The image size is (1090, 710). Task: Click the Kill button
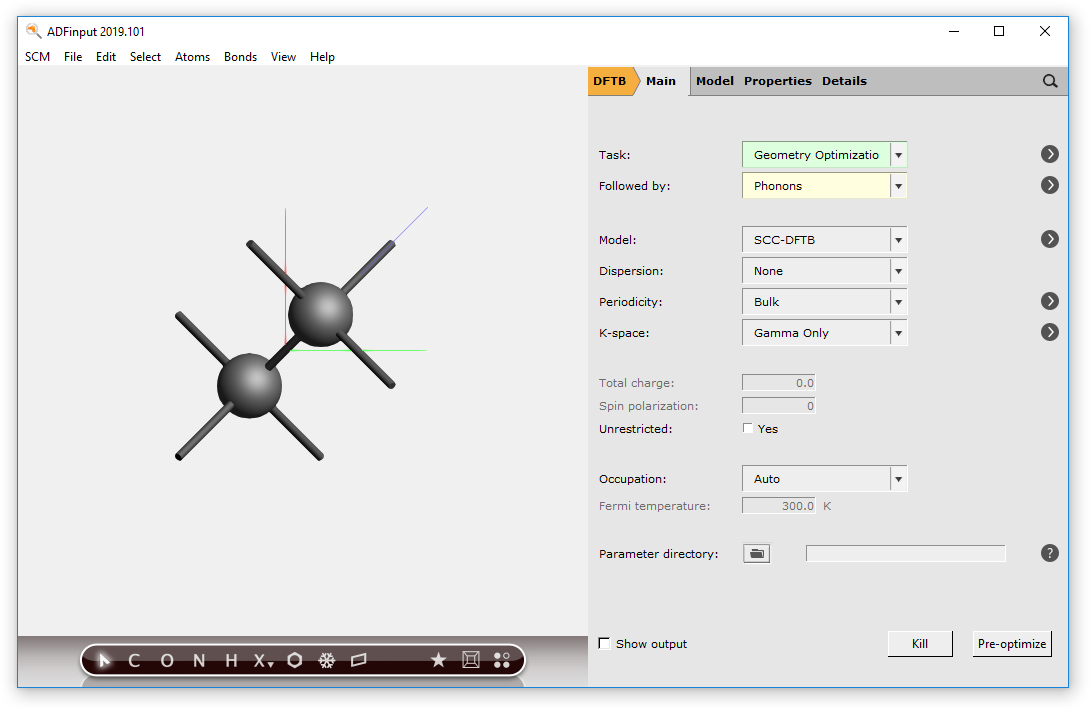[x=920, y=644]
